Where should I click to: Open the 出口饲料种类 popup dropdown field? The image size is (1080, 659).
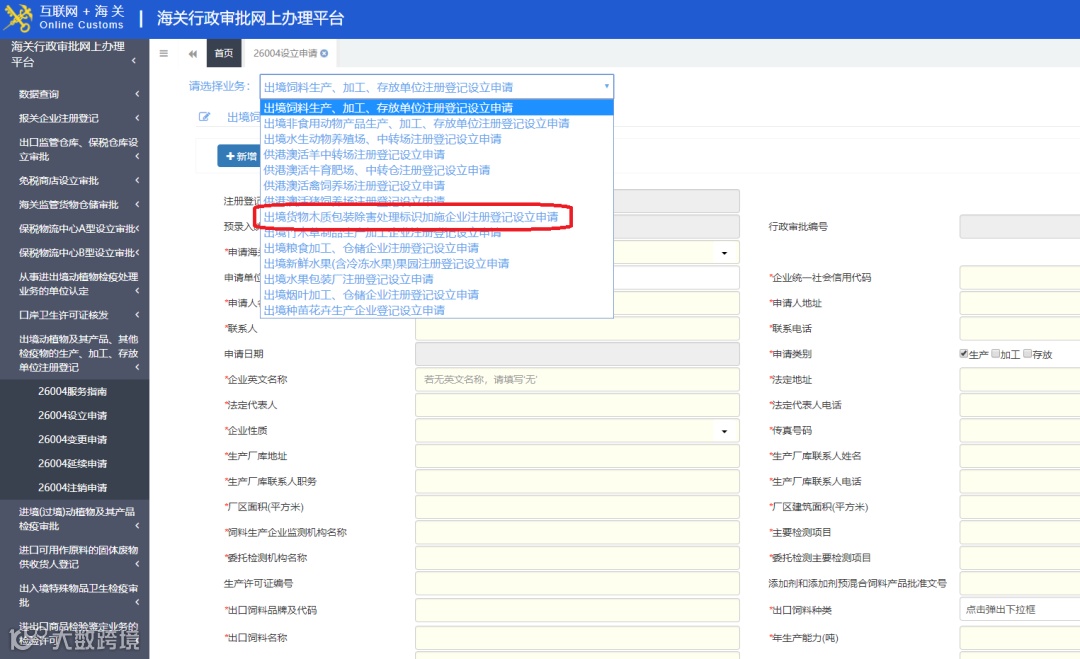click(1019, 609)
